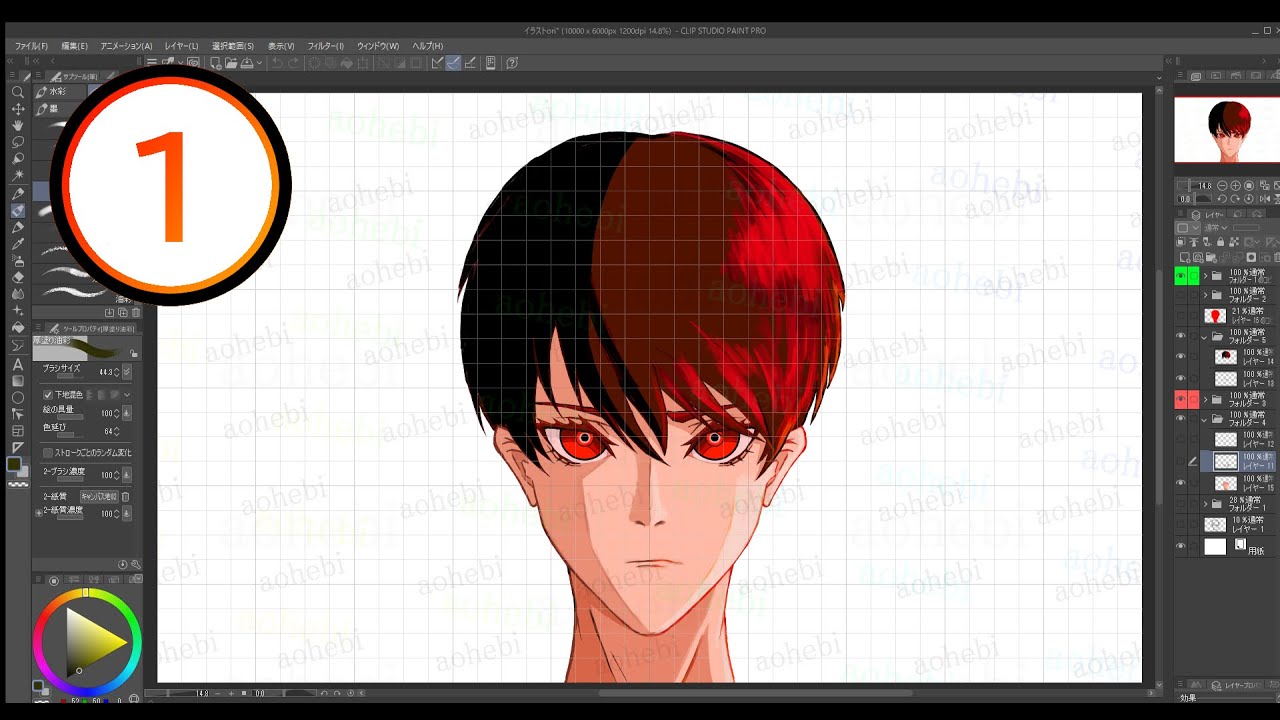This screenshot has width=1280, height=720.
Task: Click the main drawing color swatch in toolbox
Action: tap(14, 464)
